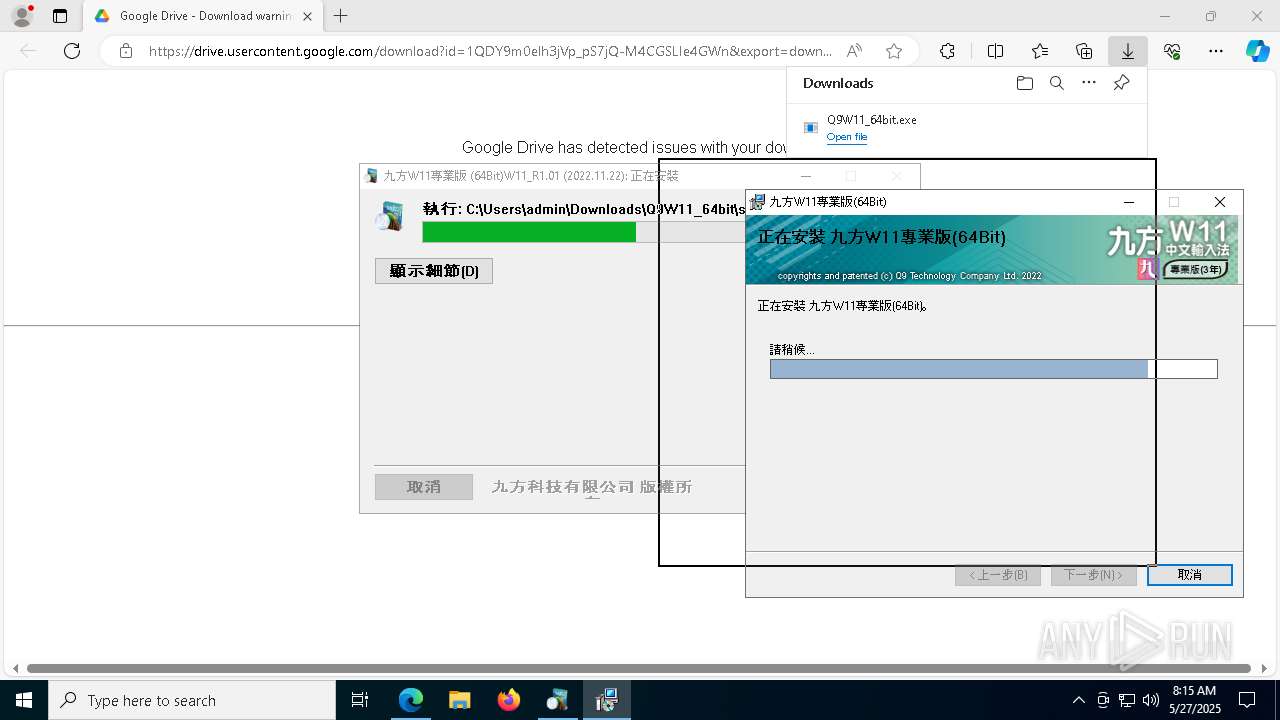This screenshot has width=1280, height=720.
Task: Open the downloads folder icon in Downloads panel
Action: [x=1024, y=83]
